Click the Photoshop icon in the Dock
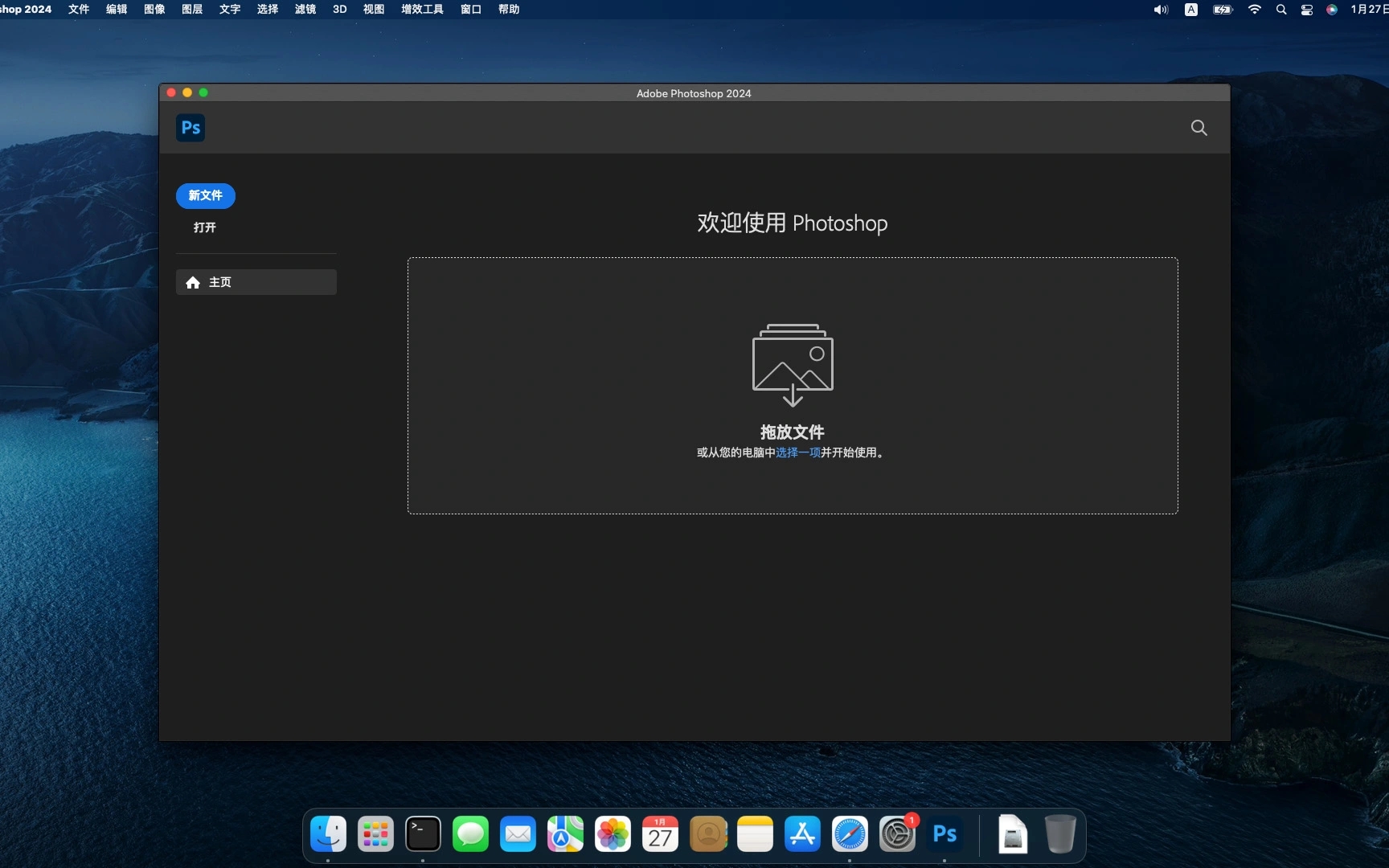Image resolution: width=1389 pixels, height=868 pixels. [944, 834]
